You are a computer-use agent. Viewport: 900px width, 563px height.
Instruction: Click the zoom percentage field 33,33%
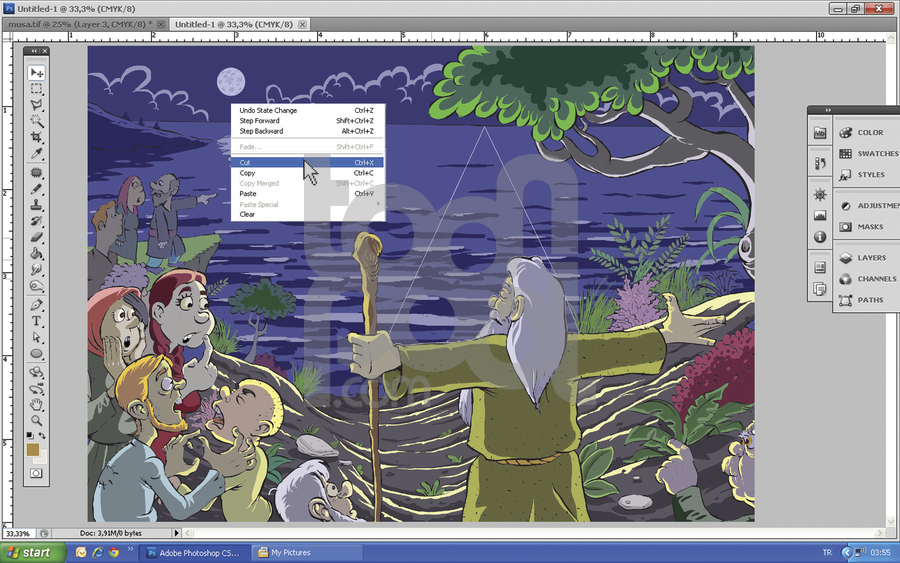pyautogui.click(x=18, y=533)
